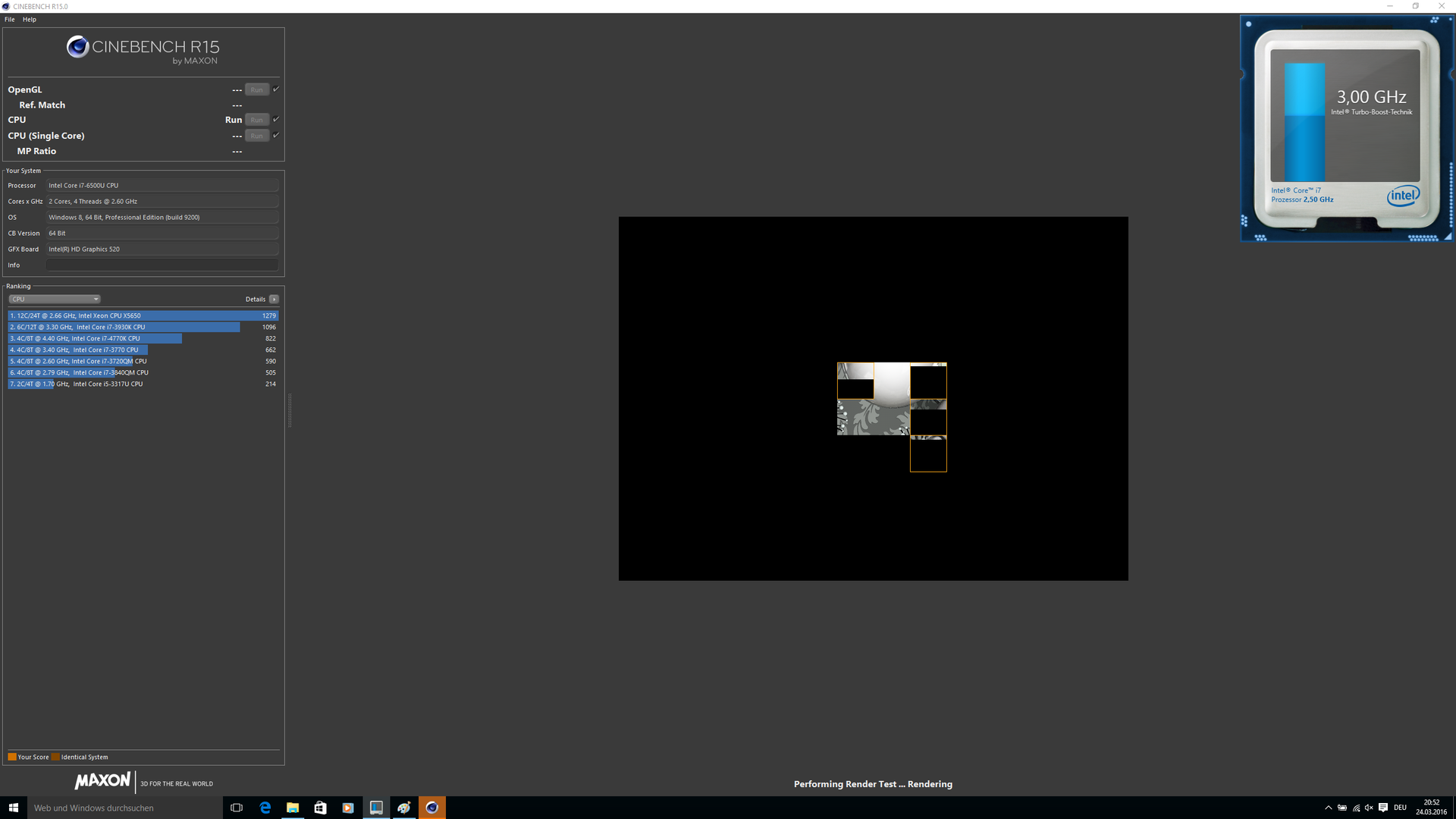
Task: Open the Windows Store taskbar icon
Action: tap(320, 808)
